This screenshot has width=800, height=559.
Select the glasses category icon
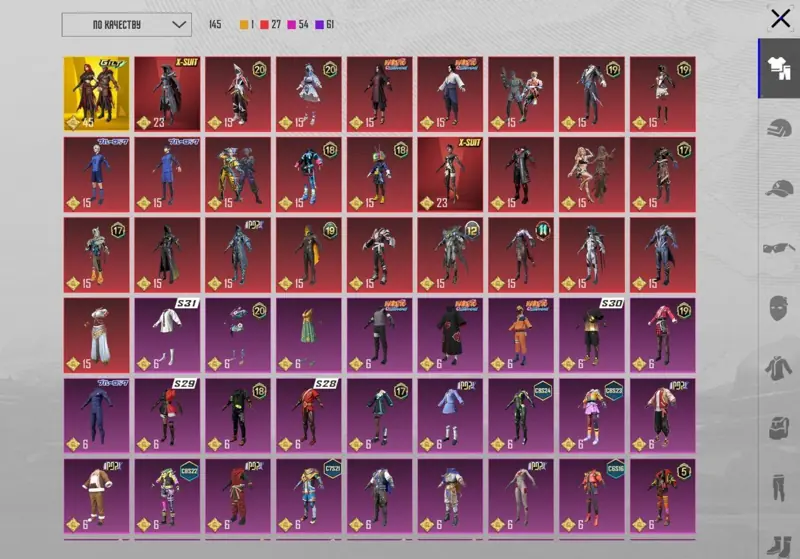click(x=779, y=248)
